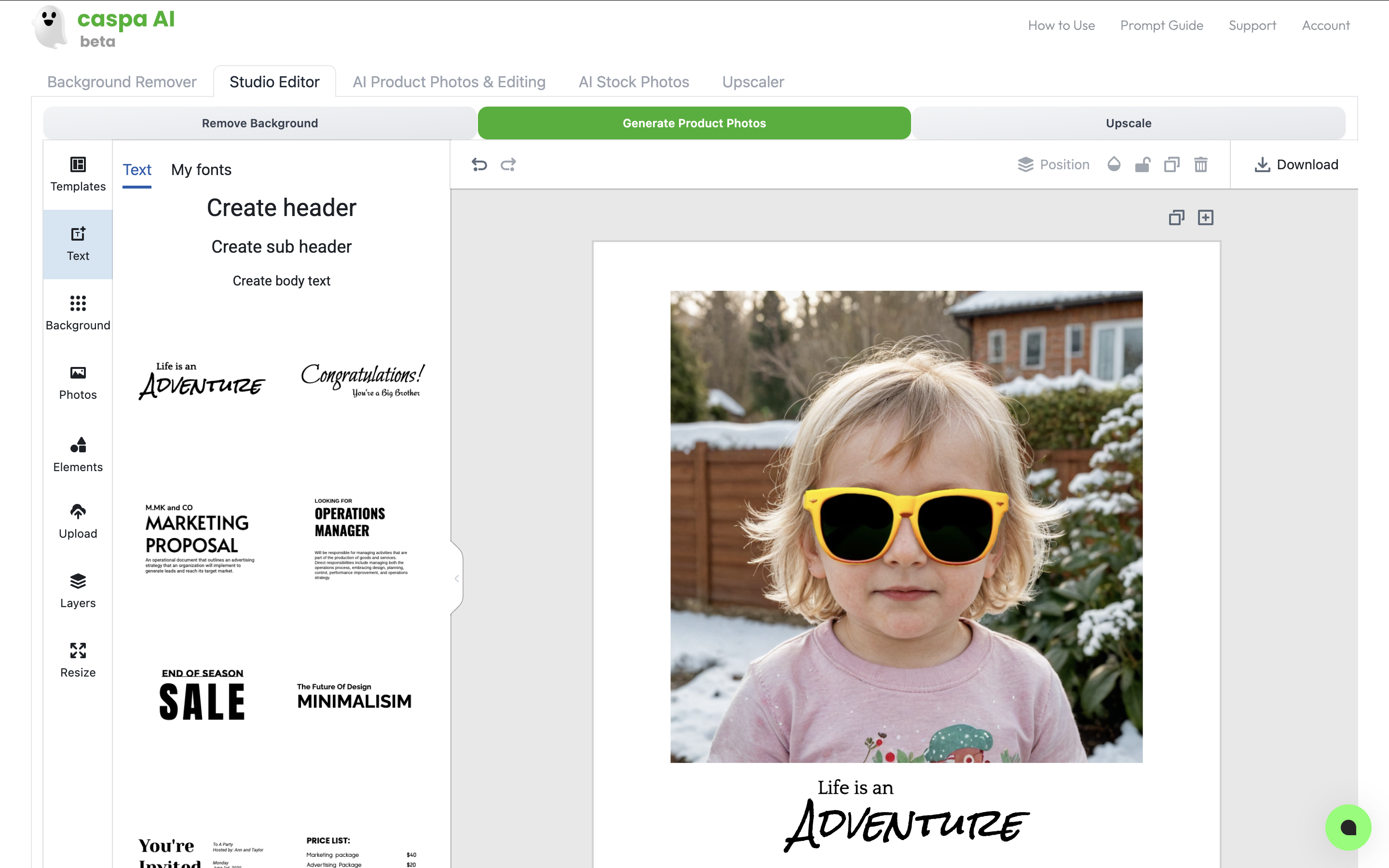Click the delete trash icon
This screenshot has width=1389, height=868.
click(1201, 165)
